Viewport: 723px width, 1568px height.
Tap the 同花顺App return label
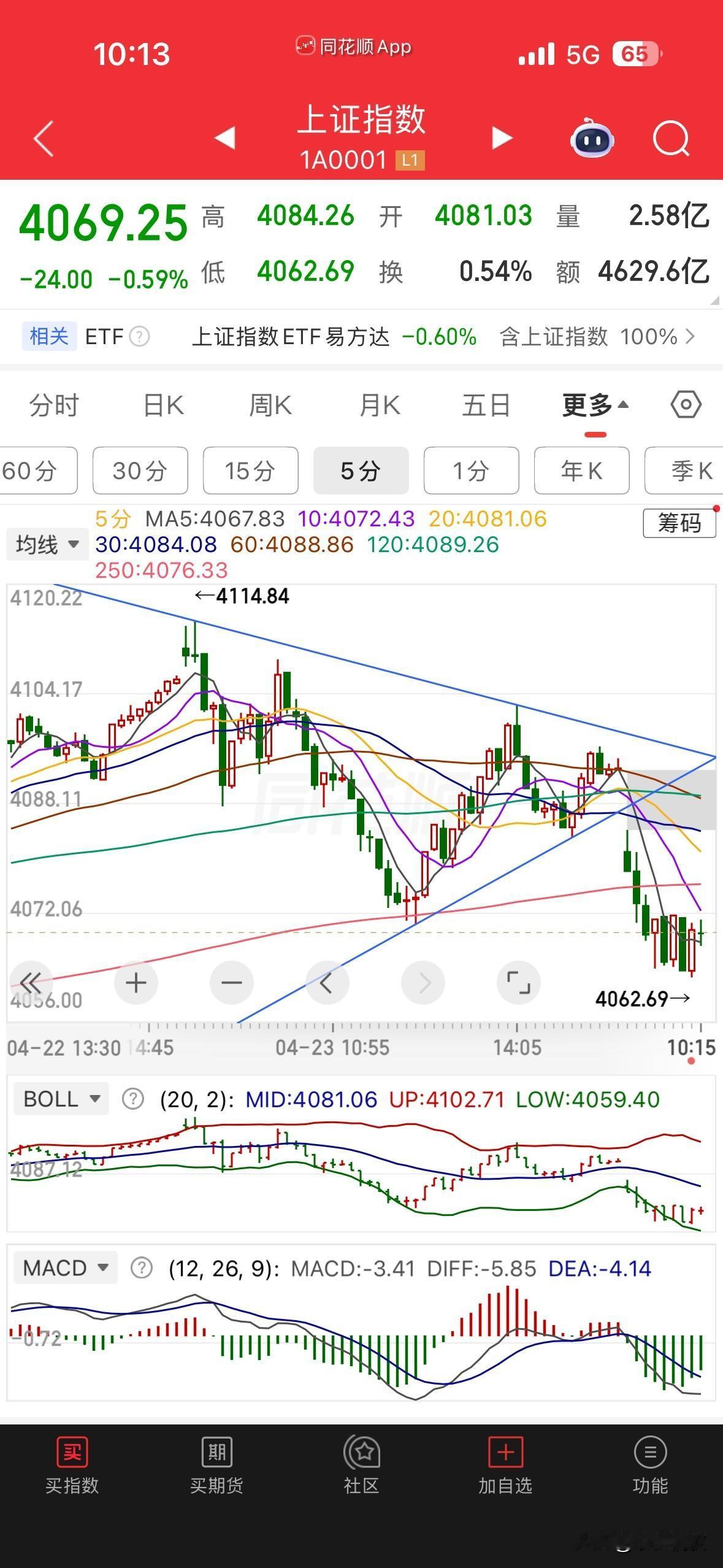354,47
